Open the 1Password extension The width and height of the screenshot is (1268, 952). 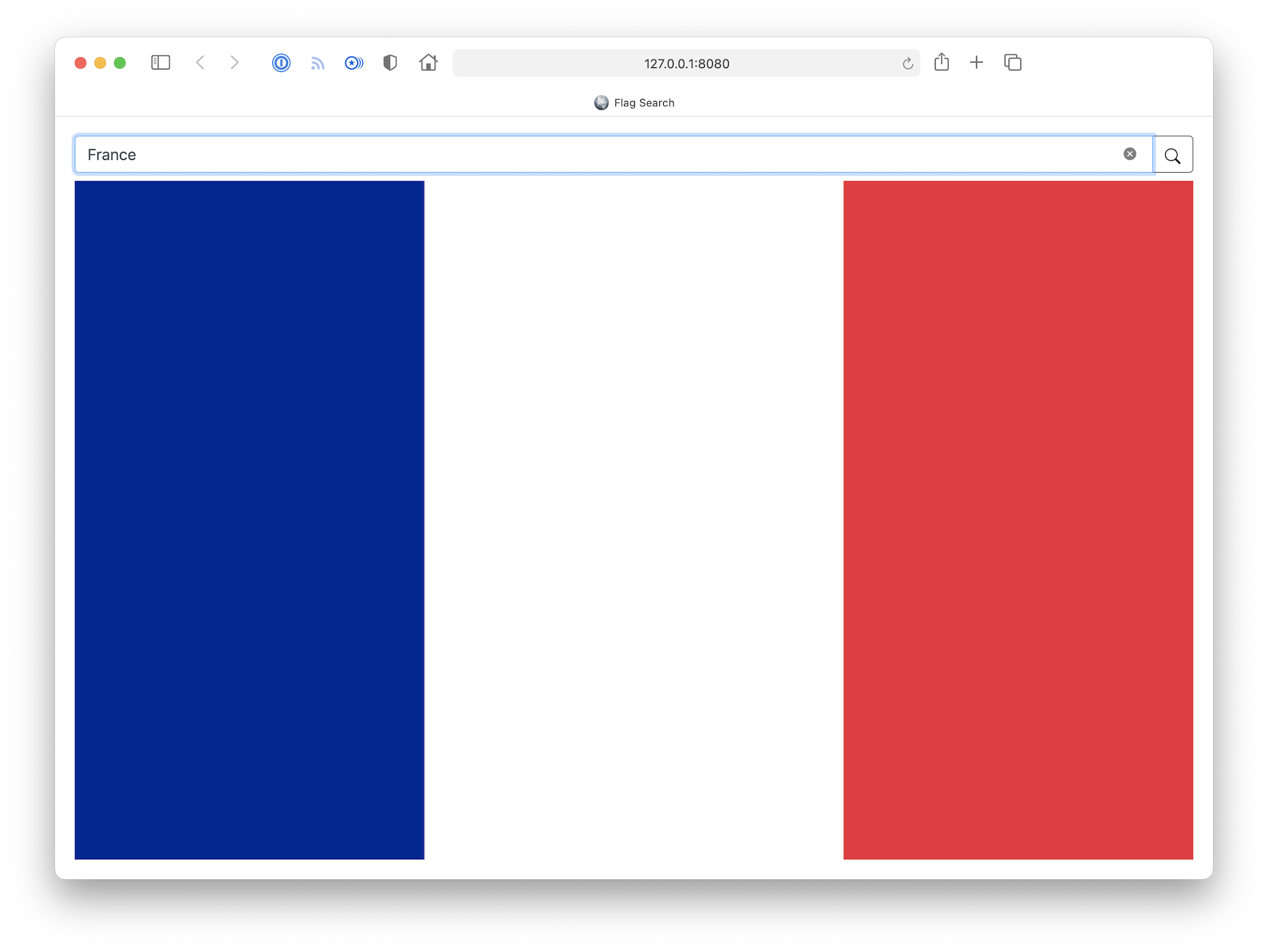pyautogui.click(x=281, y=63)
